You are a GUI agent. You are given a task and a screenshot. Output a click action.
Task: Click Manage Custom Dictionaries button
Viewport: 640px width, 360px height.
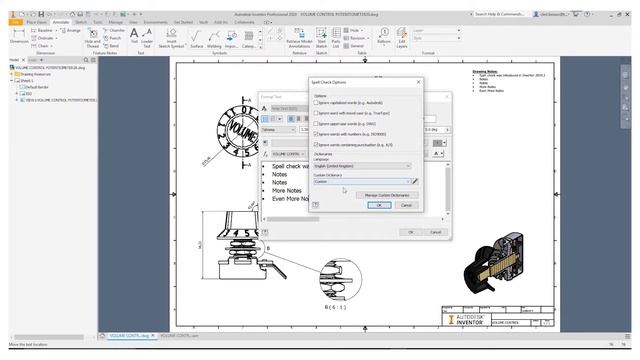tap(387, 195)
